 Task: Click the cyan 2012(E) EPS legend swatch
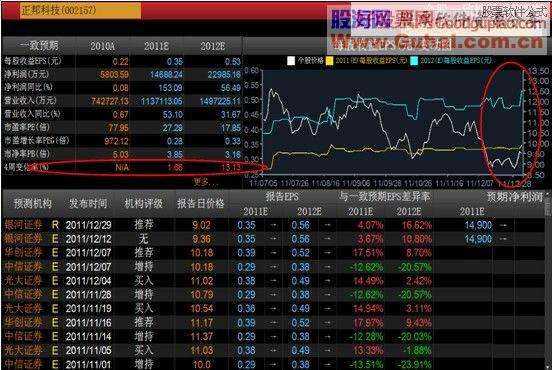tap(414, 61)
